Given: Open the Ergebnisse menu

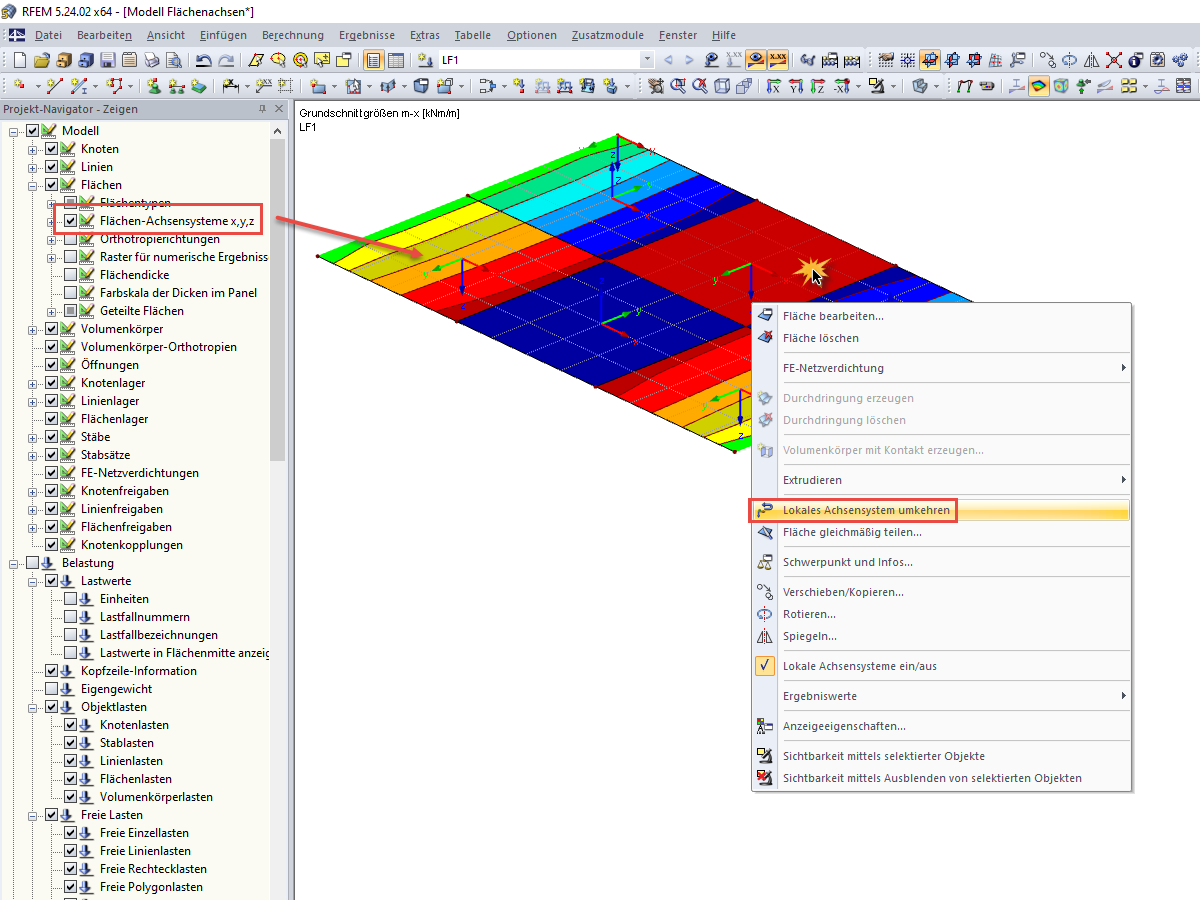Looking at the screenshot, I should 367,35.
